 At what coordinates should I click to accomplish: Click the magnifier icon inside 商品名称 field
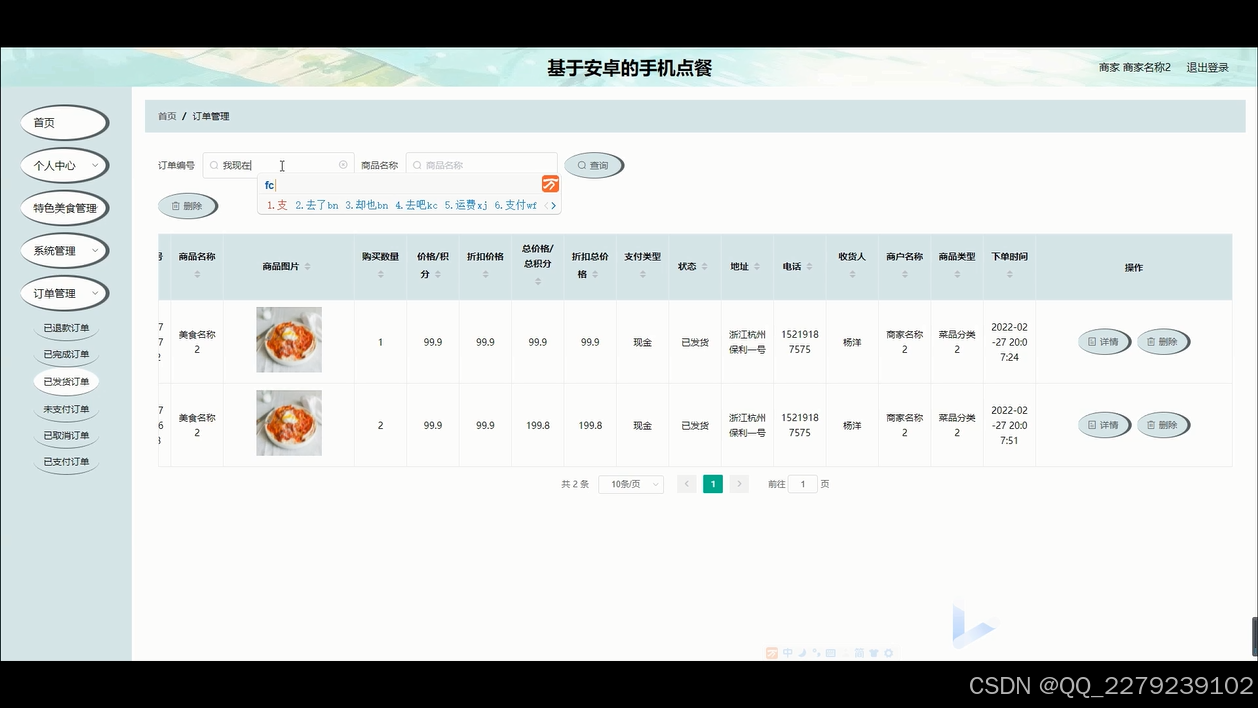[x=415, y=164]
